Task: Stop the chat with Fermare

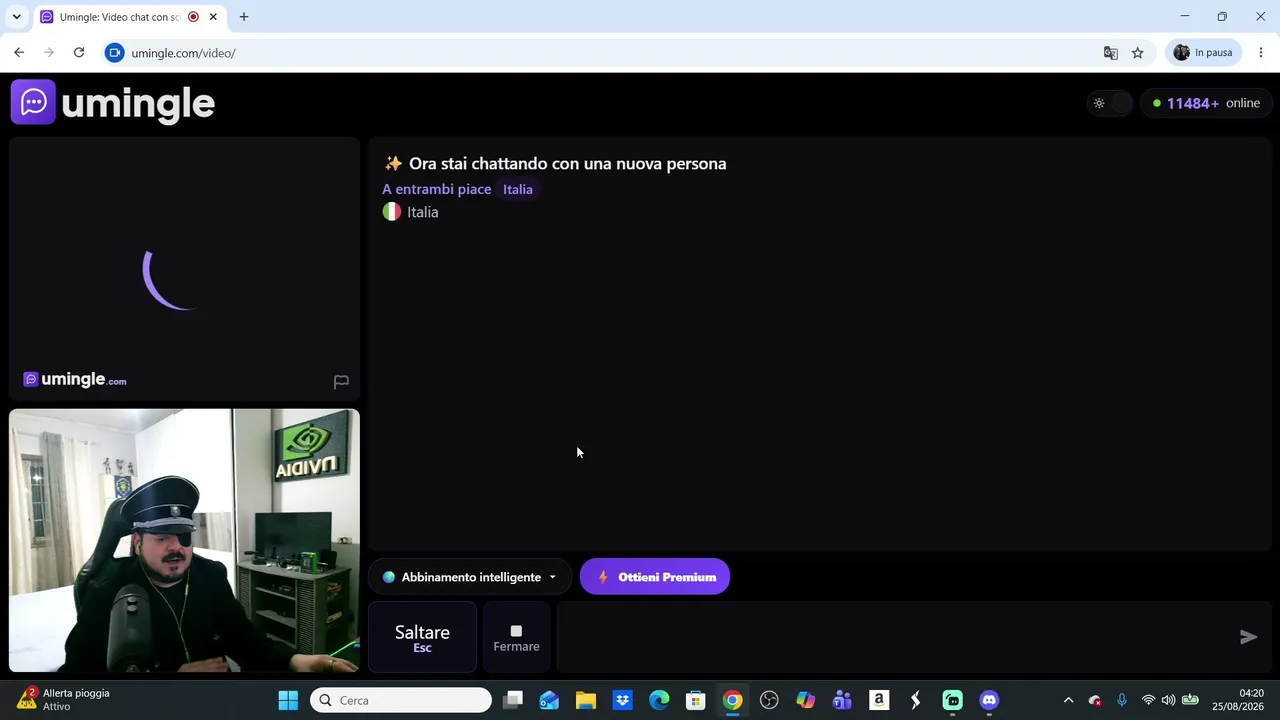Action: [x=516, y=637]
